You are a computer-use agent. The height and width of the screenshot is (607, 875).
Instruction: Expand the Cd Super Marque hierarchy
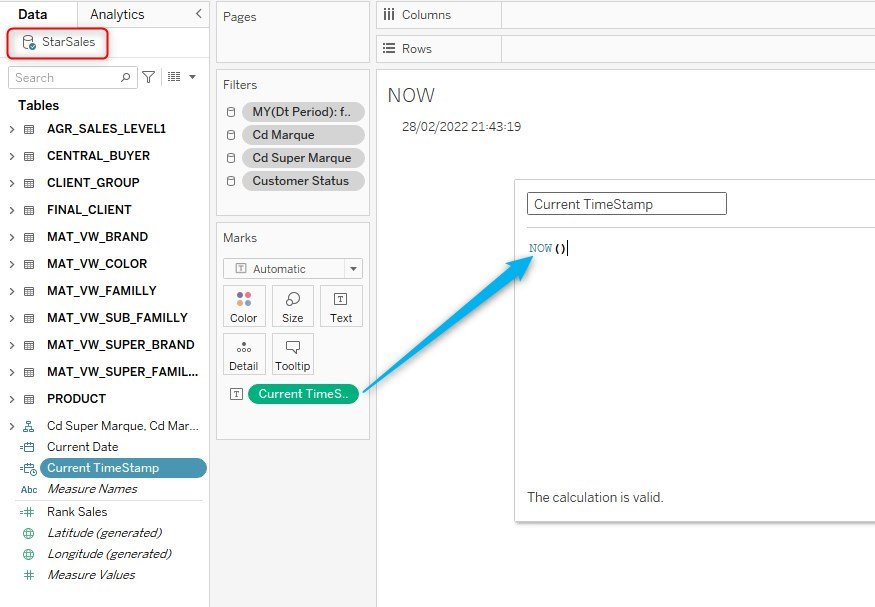[x=12, y=426]
